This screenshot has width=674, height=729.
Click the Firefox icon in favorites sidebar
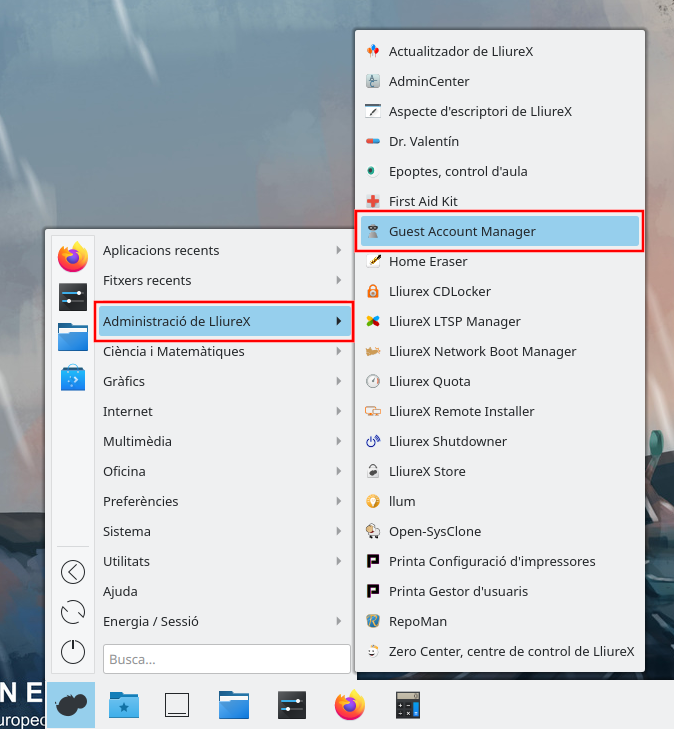tap(73, 257)
